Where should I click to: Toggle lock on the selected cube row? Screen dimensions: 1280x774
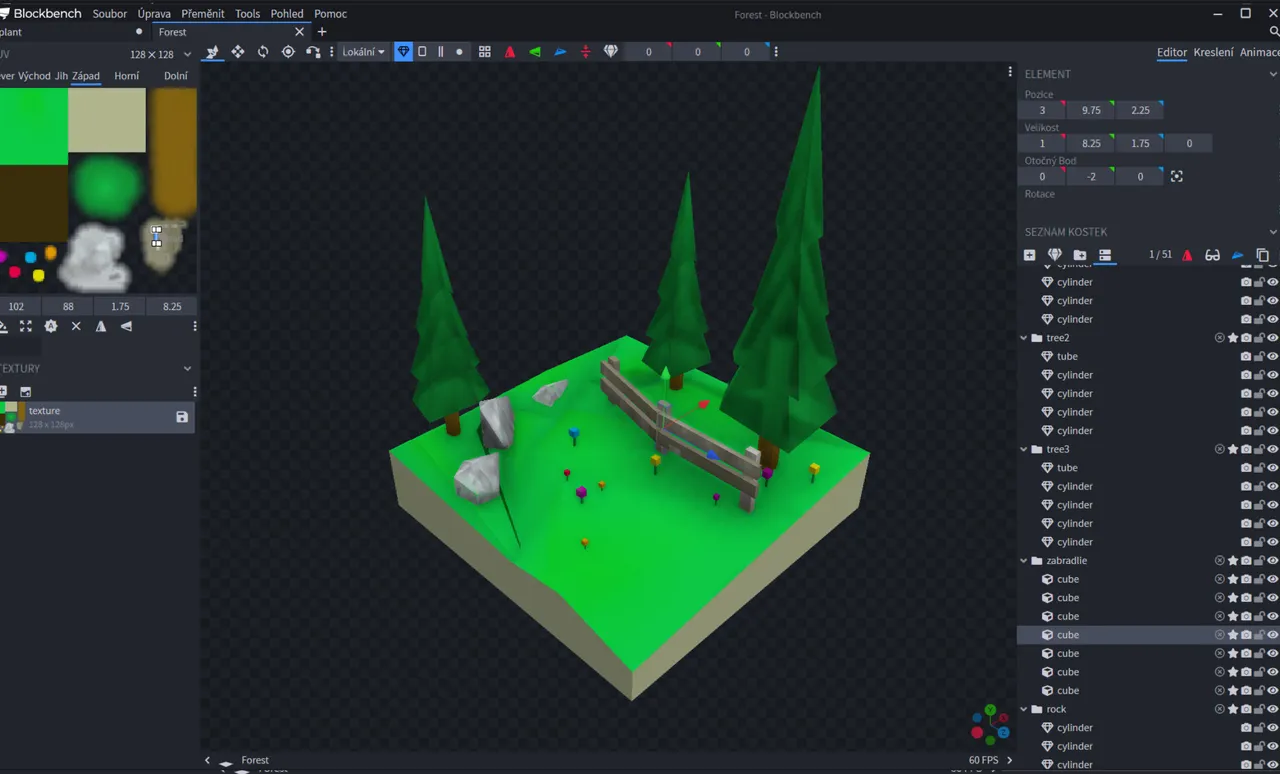pyautogui.click(x=1259, y=635)
